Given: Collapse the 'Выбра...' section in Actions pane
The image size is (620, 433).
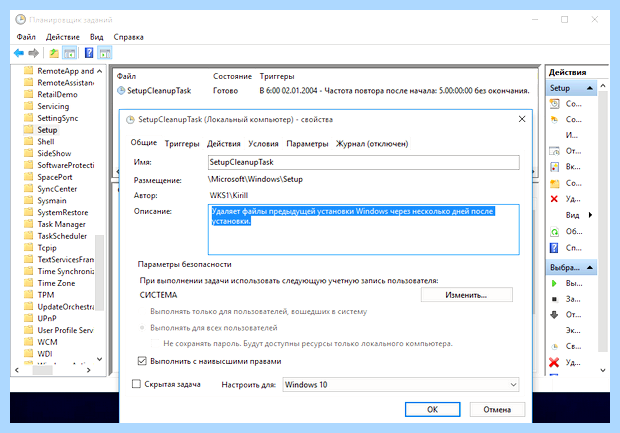Looking at the screenshot, I should pyautogui.click(x=590, y=267).
